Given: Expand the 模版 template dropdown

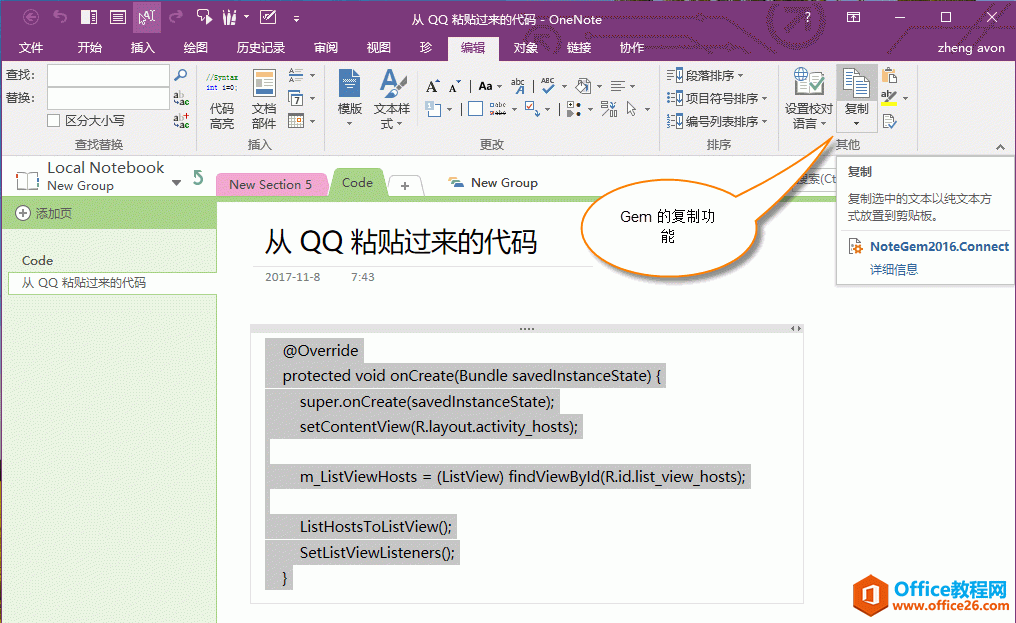Looking at the screenshot, I should click(349, 124).
